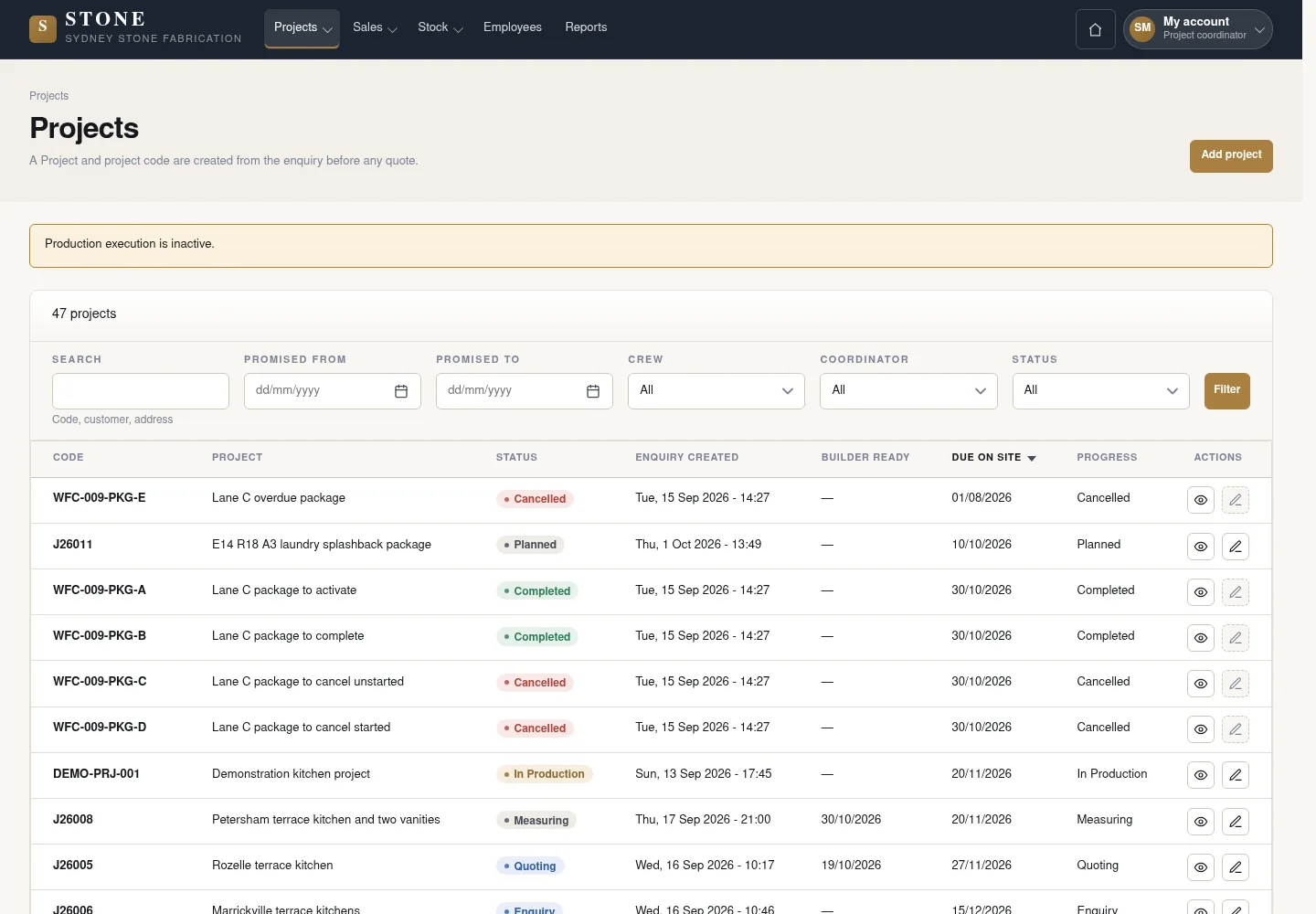
Task: Open Promised To calendar picker icon
Action: (593, 391)
